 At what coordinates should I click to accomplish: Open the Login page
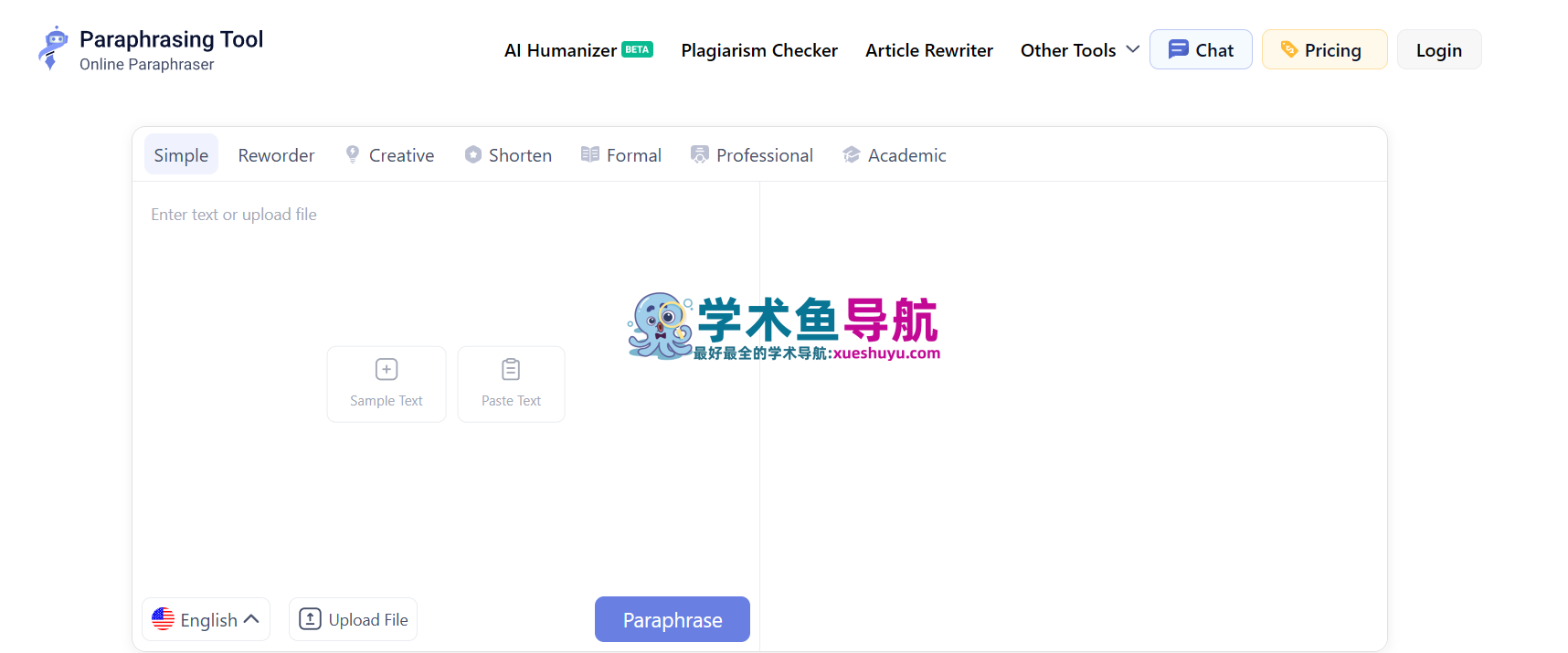pos(1438,50)
